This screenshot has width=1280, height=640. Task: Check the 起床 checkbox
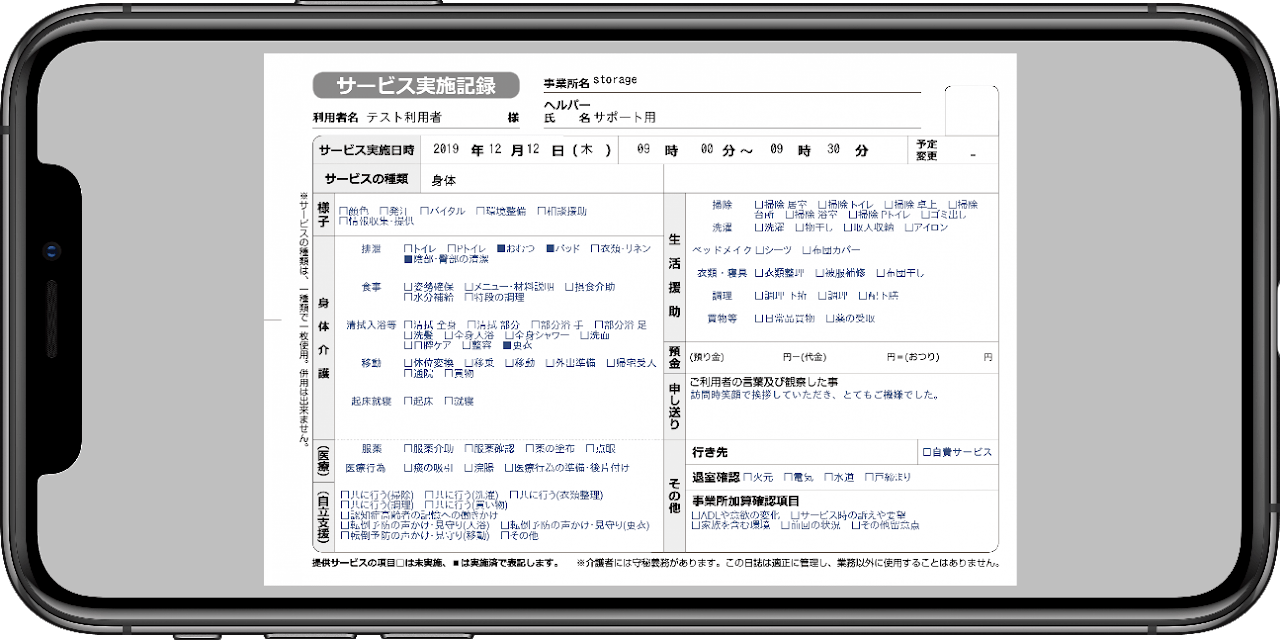tap(408, 401)
